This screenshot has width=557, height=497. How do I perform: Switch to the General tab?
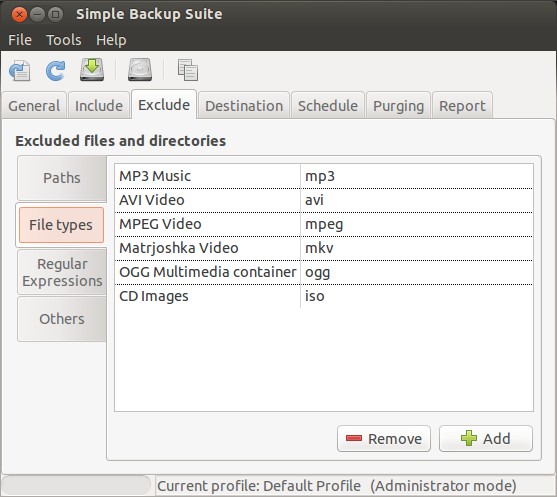(x=34, y=106)
